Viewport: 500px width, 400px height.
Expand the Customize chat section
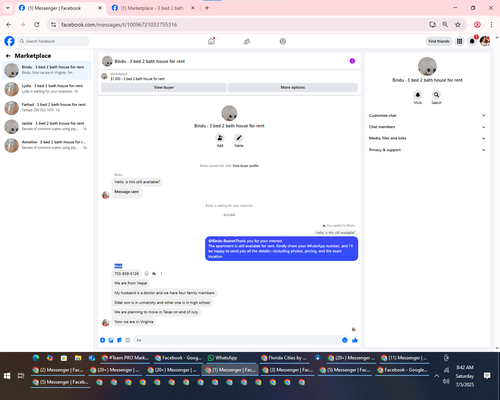[x=427, y=116]
